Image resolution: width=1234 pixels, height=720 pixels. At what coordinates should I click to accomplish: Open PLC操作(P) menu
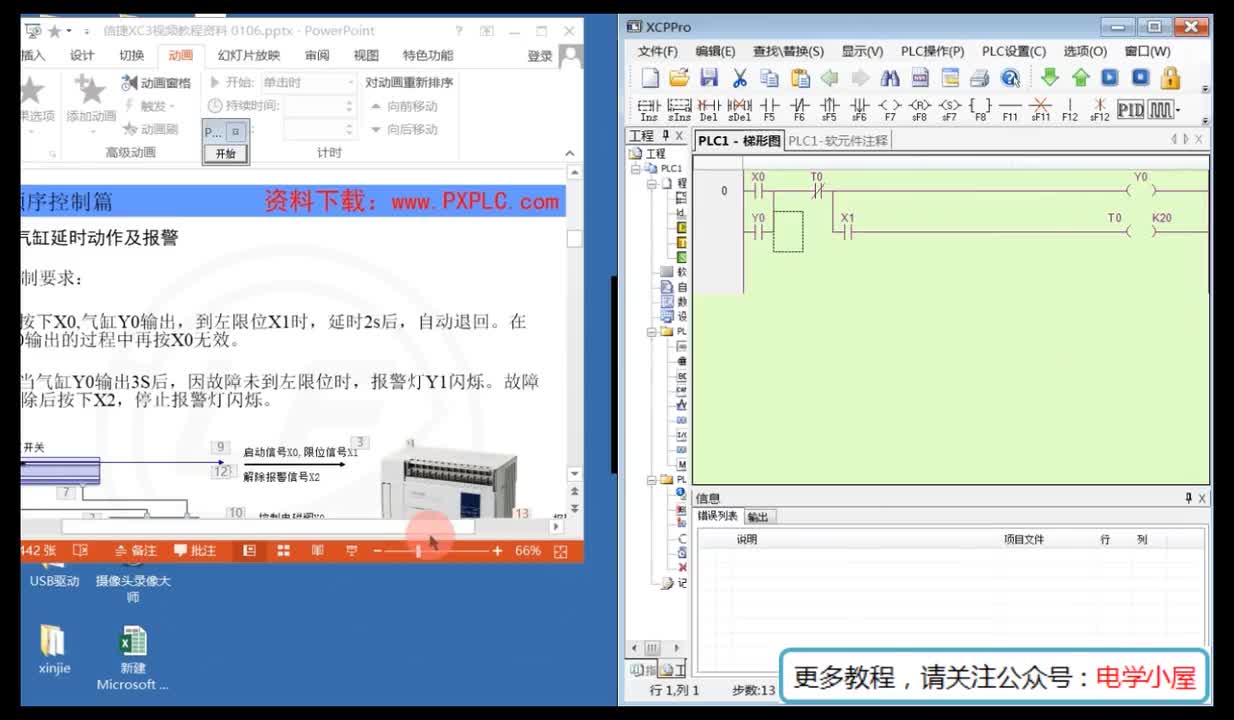point(932,51)
